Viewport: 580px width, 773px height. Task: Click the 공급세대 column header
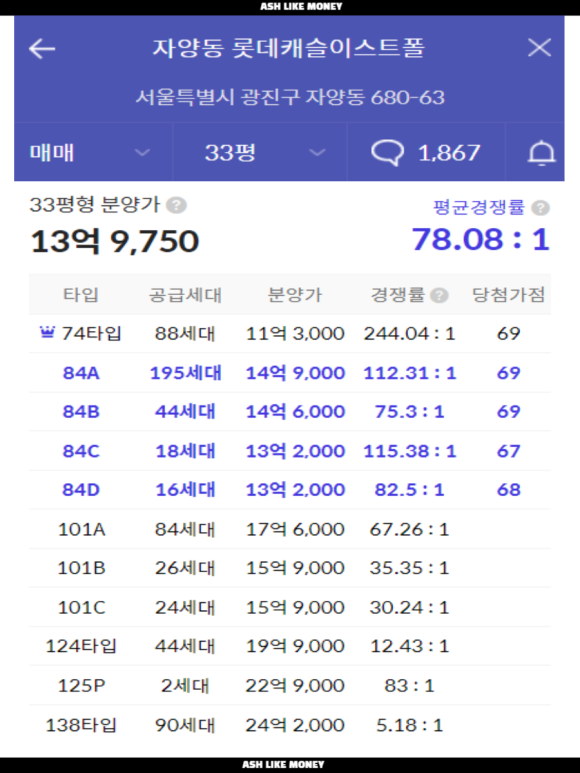pos(185,295)
